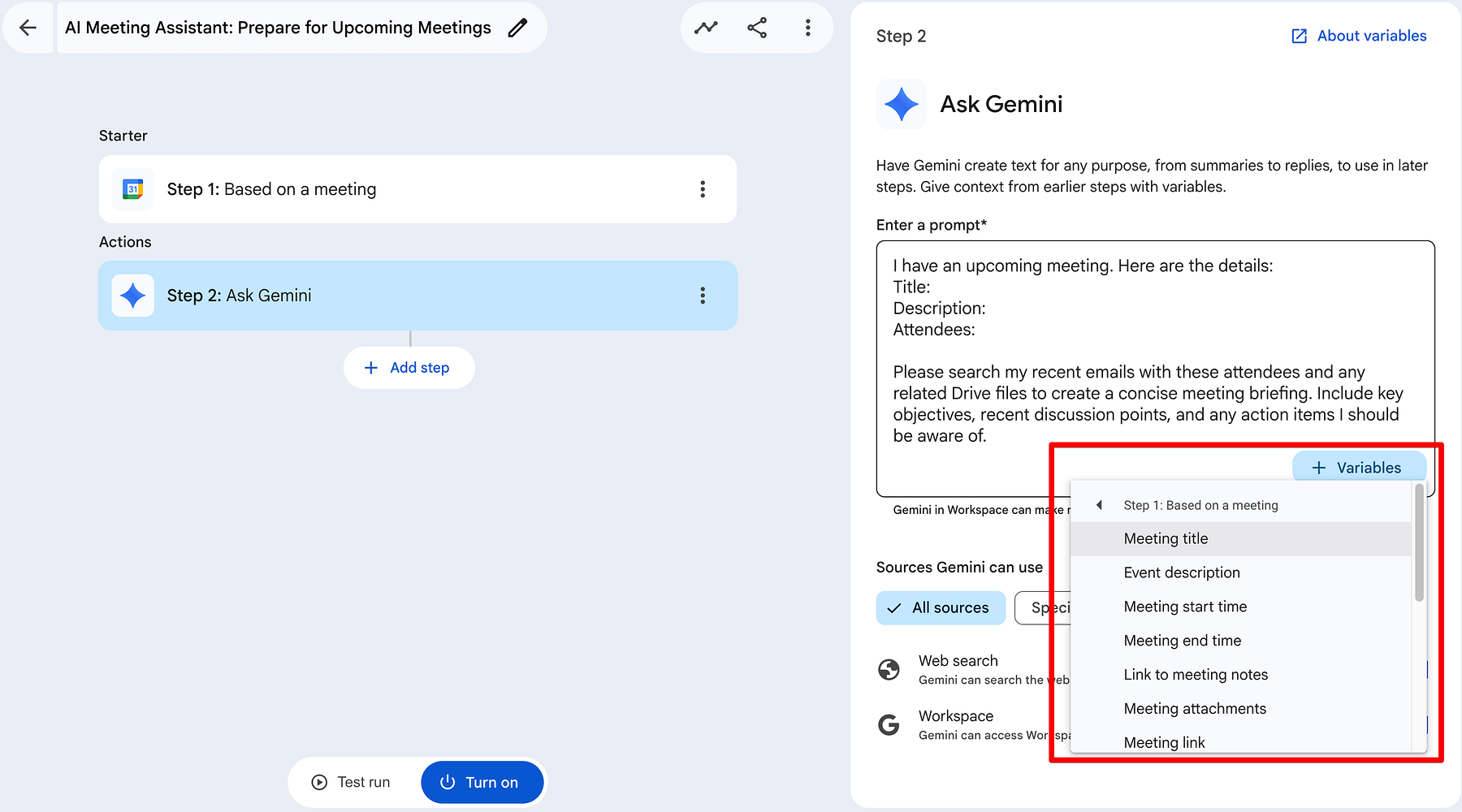Viewport: 1462px width, 812px height.
Task: Select Step 2: Ask Gemini card
Action: tap(417, 296)
